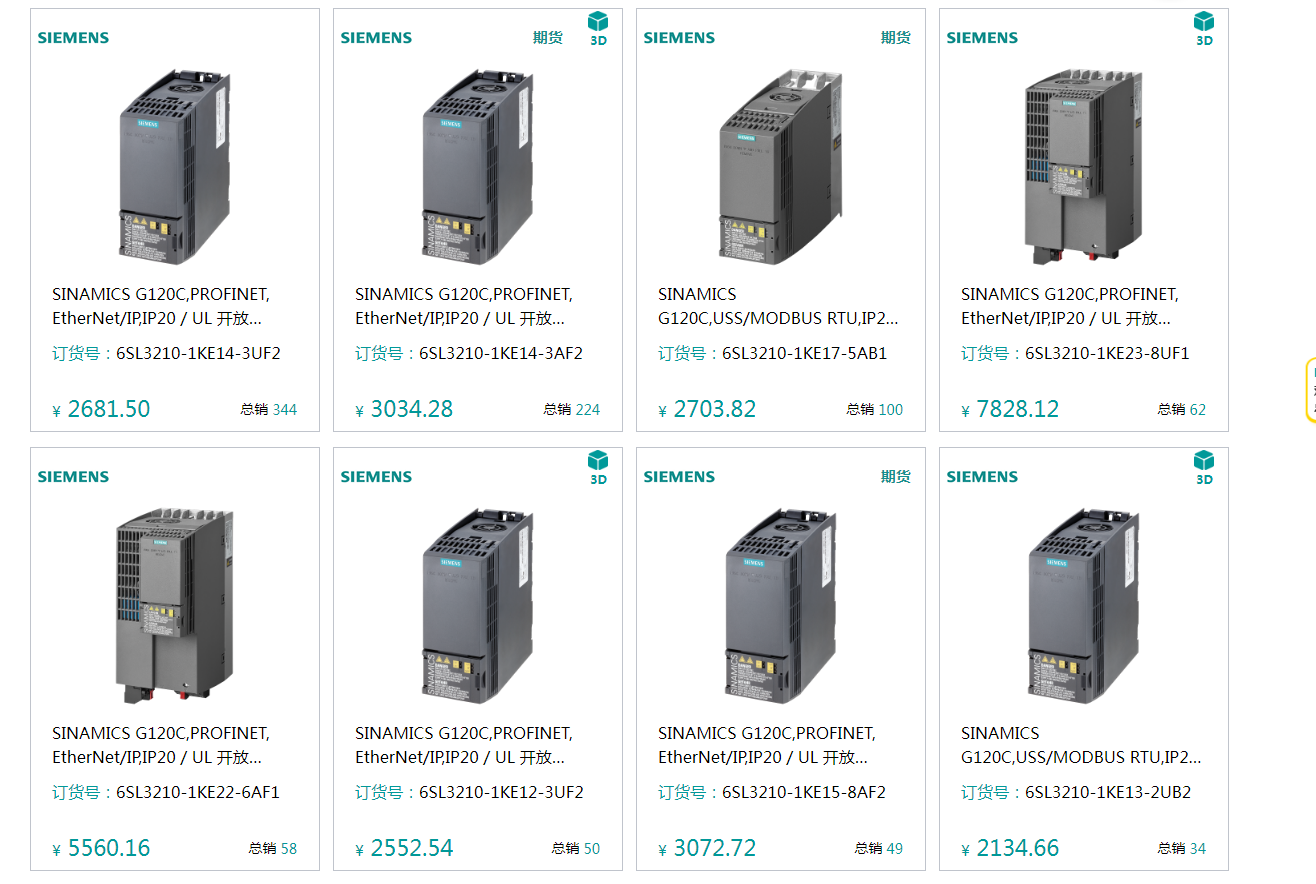Select the price ¥ 3034.28

(x=404, y=409)
